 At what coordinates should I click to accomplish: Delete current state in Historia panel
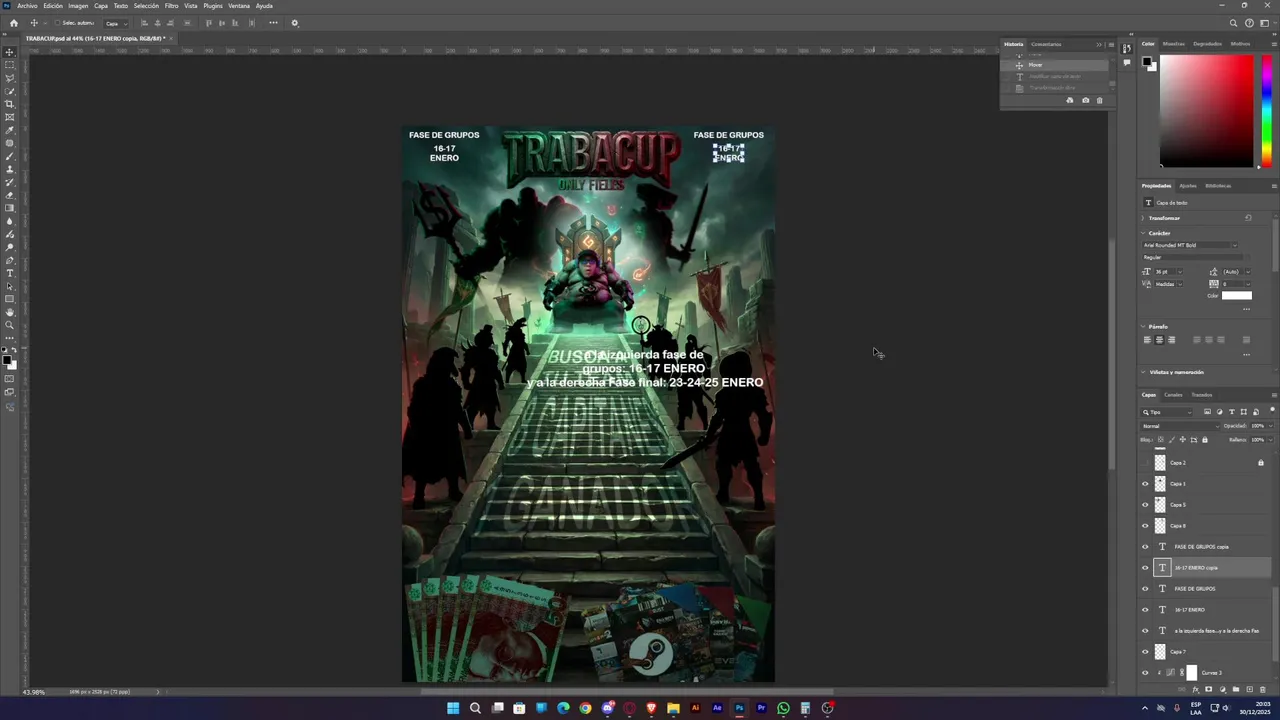point(1099,100)
